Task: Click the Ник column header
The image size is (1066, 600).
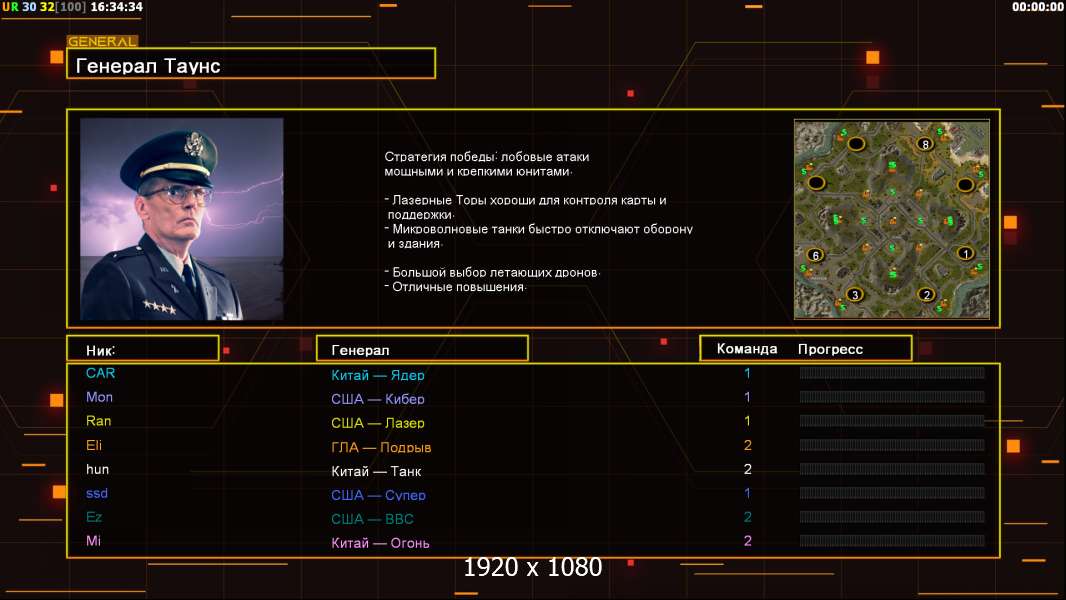Action: click(142, 349)
